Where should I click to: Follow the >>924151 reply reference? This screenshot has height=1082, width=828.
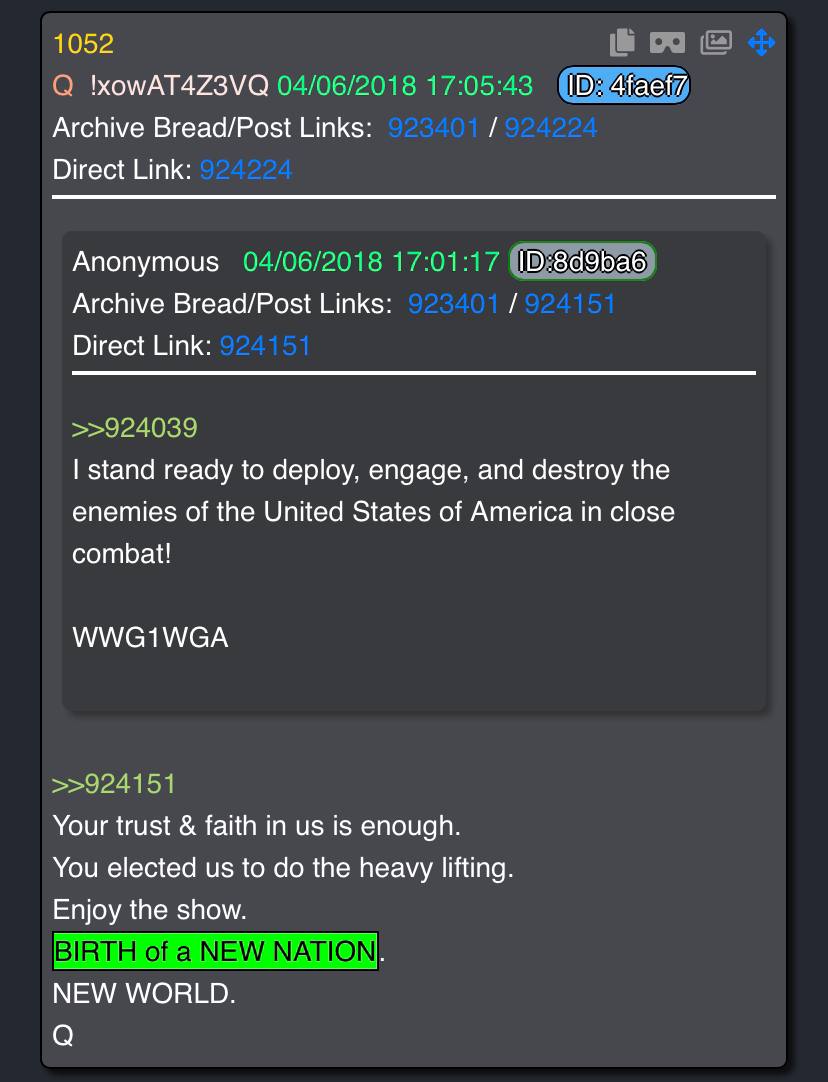[x=114, y=784]
